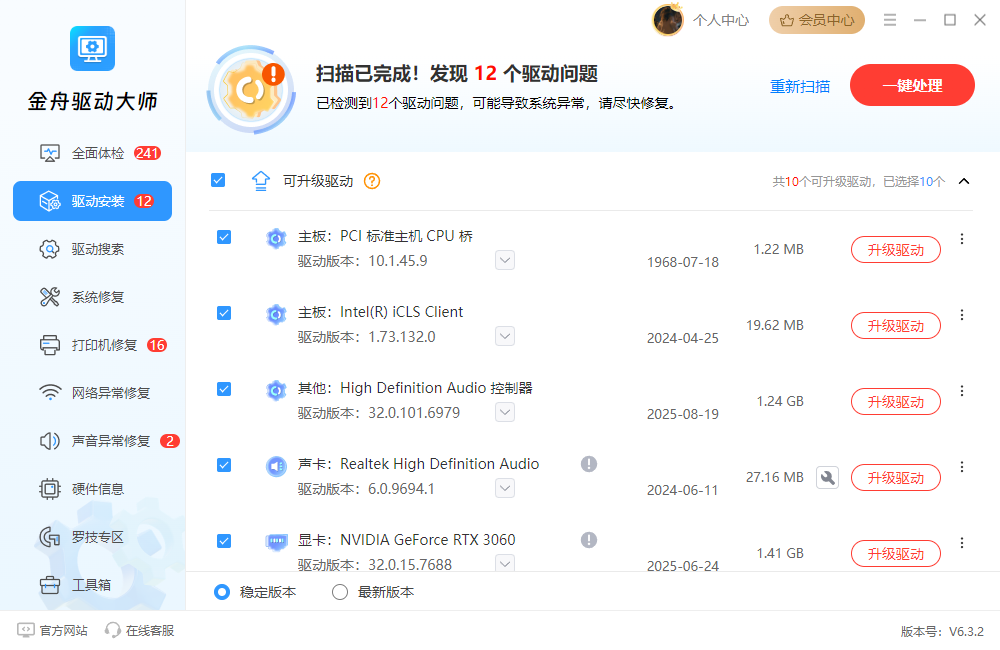The height and width of the screenshot is (650, 1000).
Task: Open more options for High Definition Audio 控制器
Action: click(x=962, y=391)
